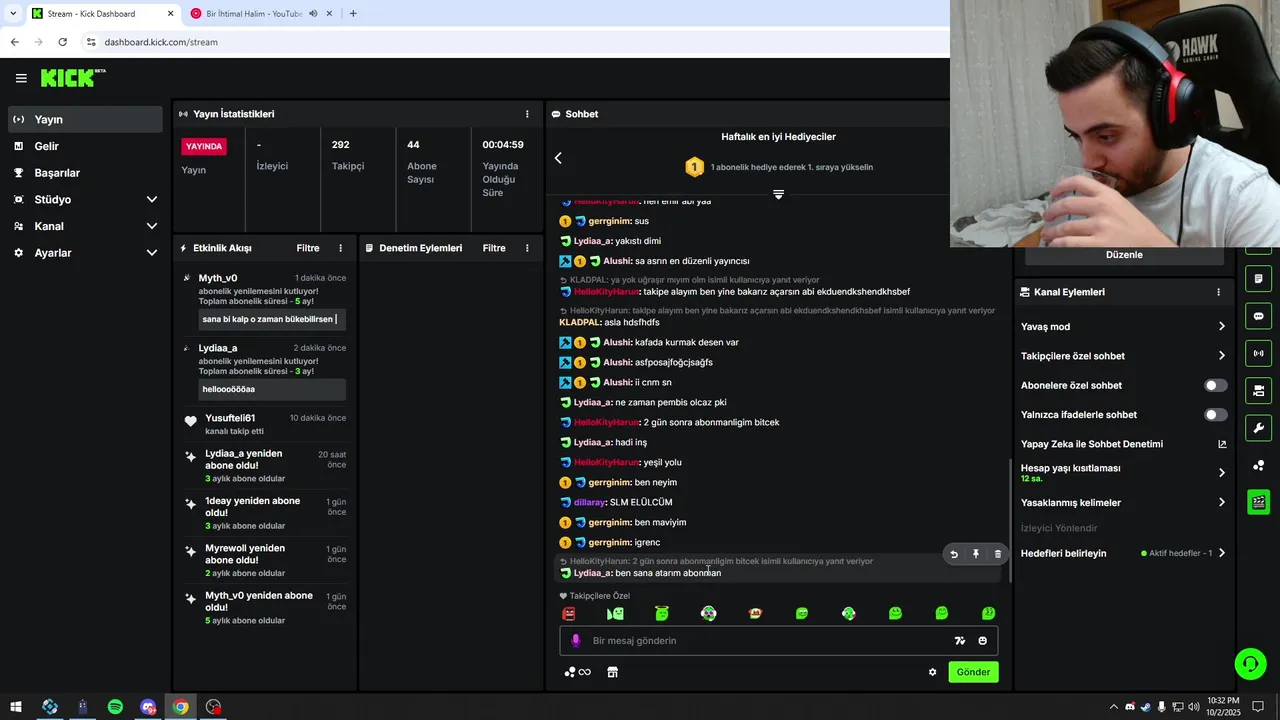Open chat settings gear
Viewport: 1280px width, 720px height.
pos(932,672)
